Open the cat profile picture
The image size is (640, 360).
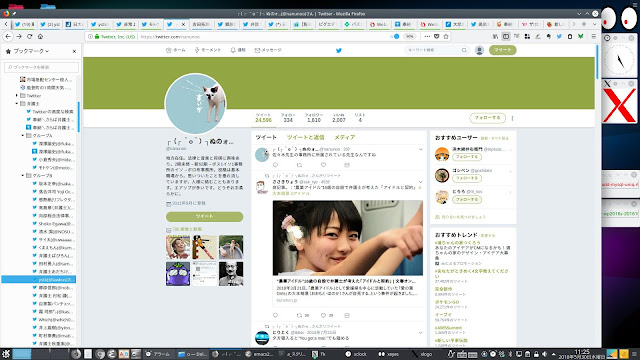[x=195, y=104]
